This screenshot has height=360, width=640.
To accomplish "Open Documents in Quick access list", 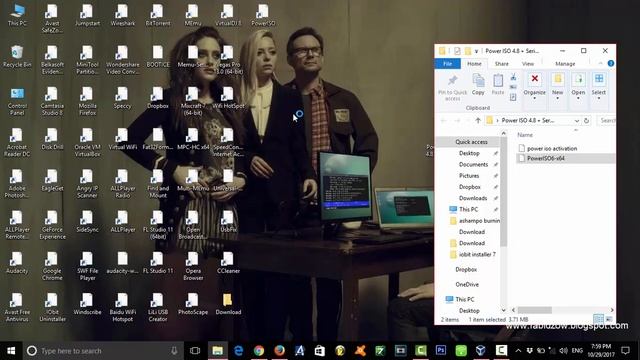I will coord(473,164).
